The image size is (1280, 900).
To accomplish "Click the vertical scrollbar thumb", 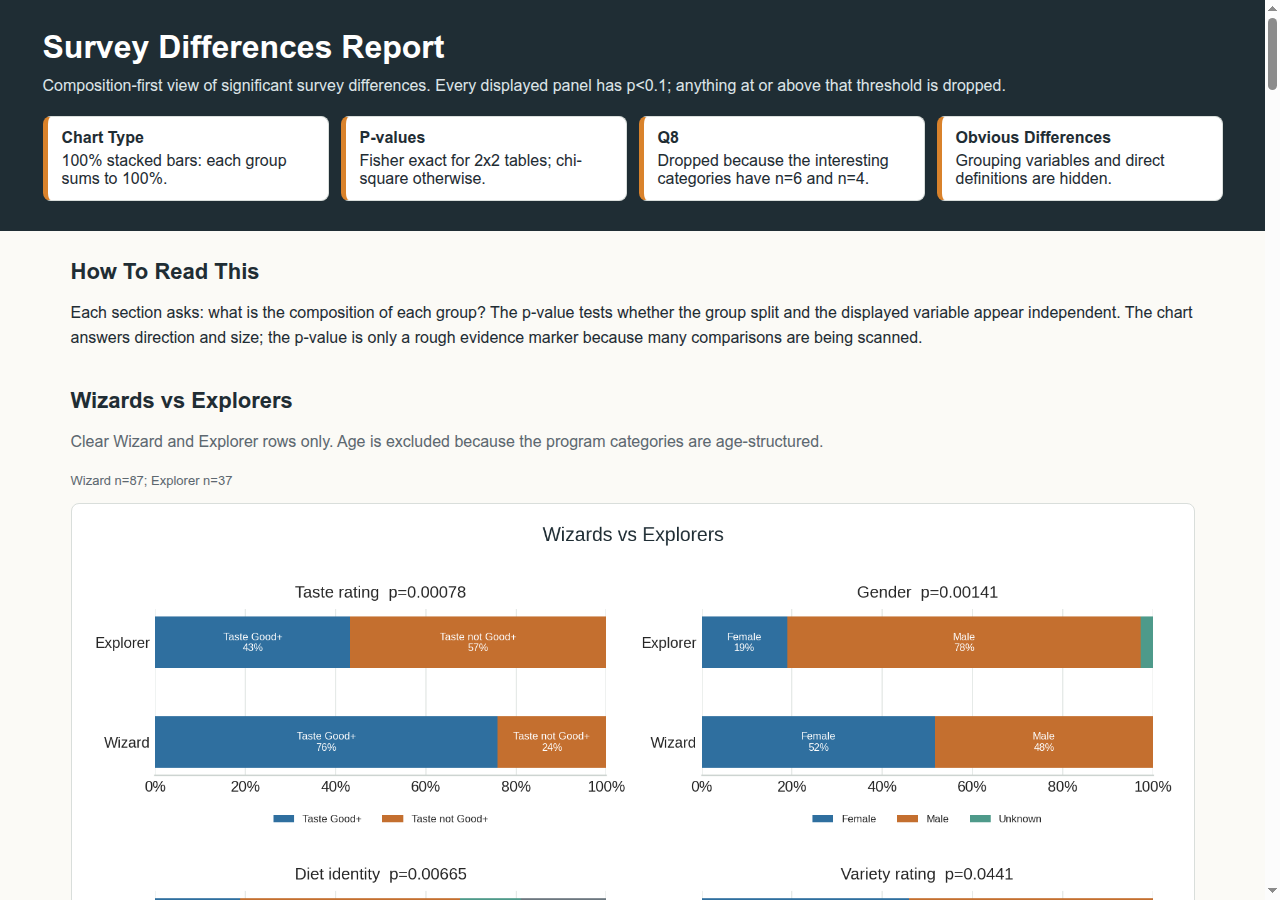I will click(x=1272, y=54).
